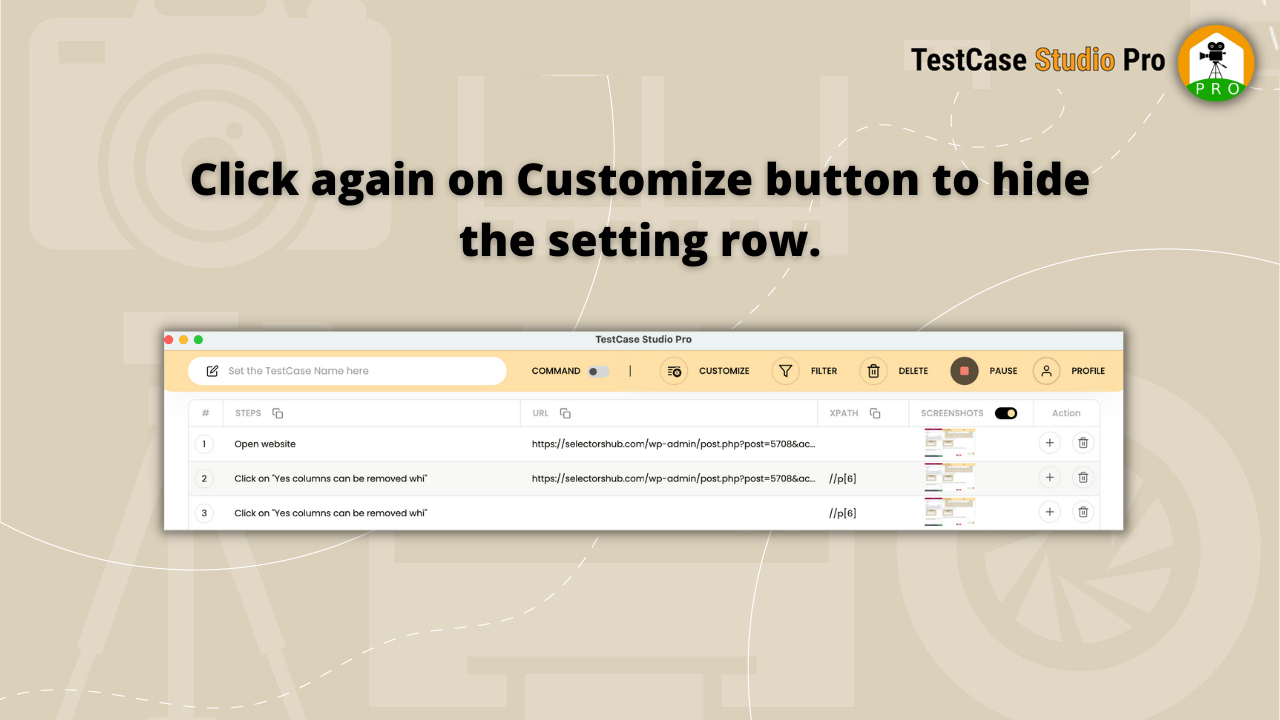Open the screenshot thumbnail on row 3
Image resolution: width=1280 pixels, height=720 pixels.
point(949,511)
